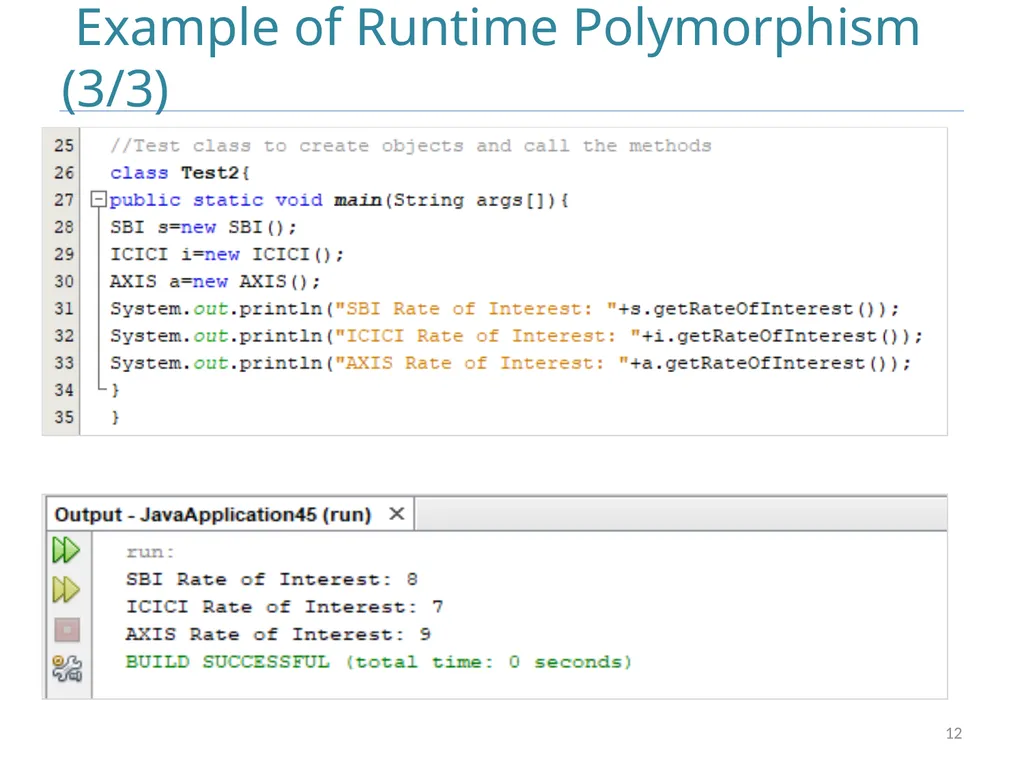Click the output line "SBI Rate of Interest: 8"
The height and width of the screenshot is (768, 1024).
click(272, 579)
